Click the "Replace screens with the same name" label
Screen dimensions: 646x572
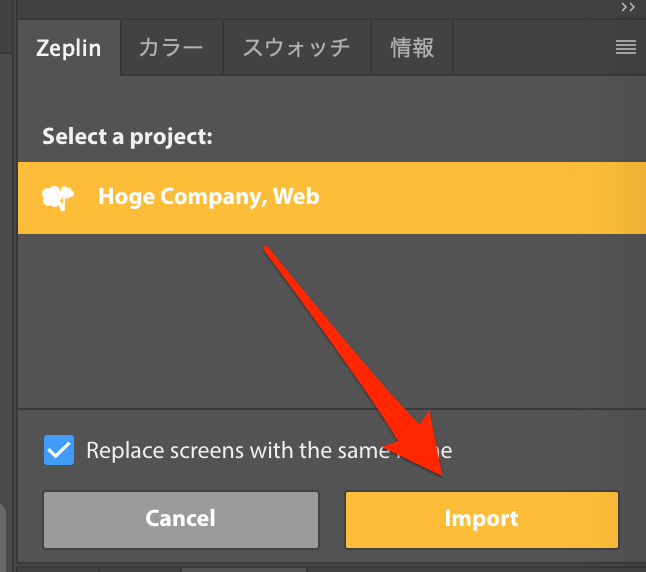[x=250, y=450]
